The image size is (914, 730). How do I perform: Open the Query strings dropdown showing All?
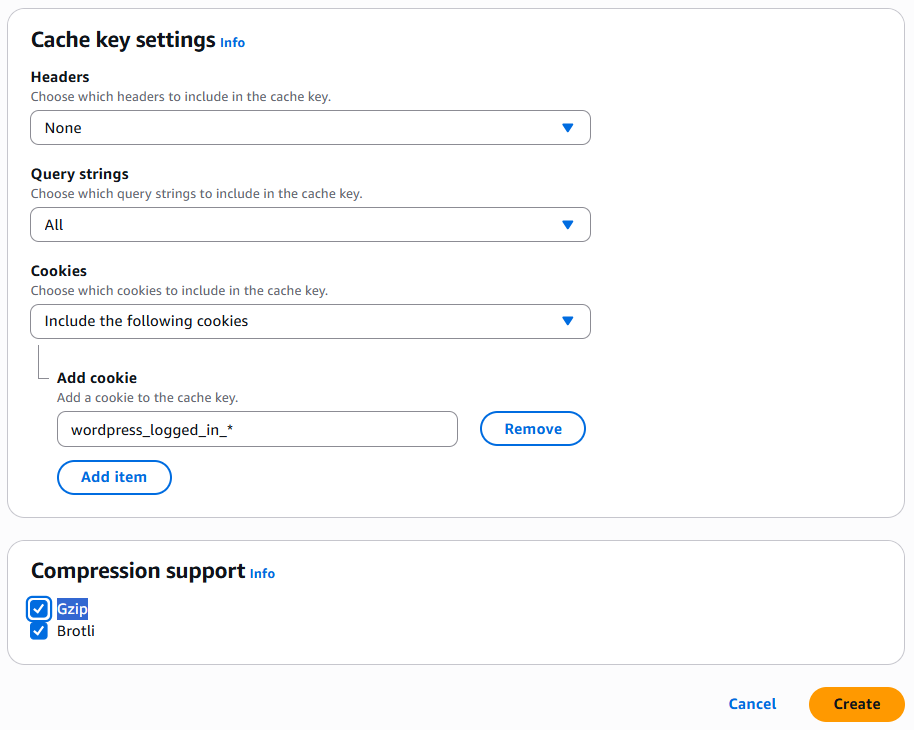(310, 224)
